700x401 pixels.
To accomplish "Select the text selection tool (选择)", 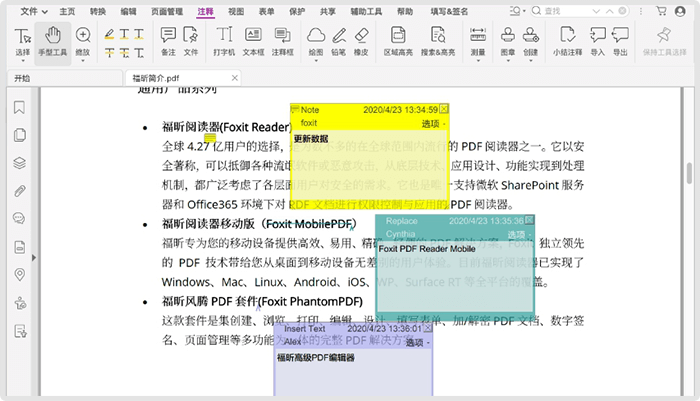I will 22,42.
